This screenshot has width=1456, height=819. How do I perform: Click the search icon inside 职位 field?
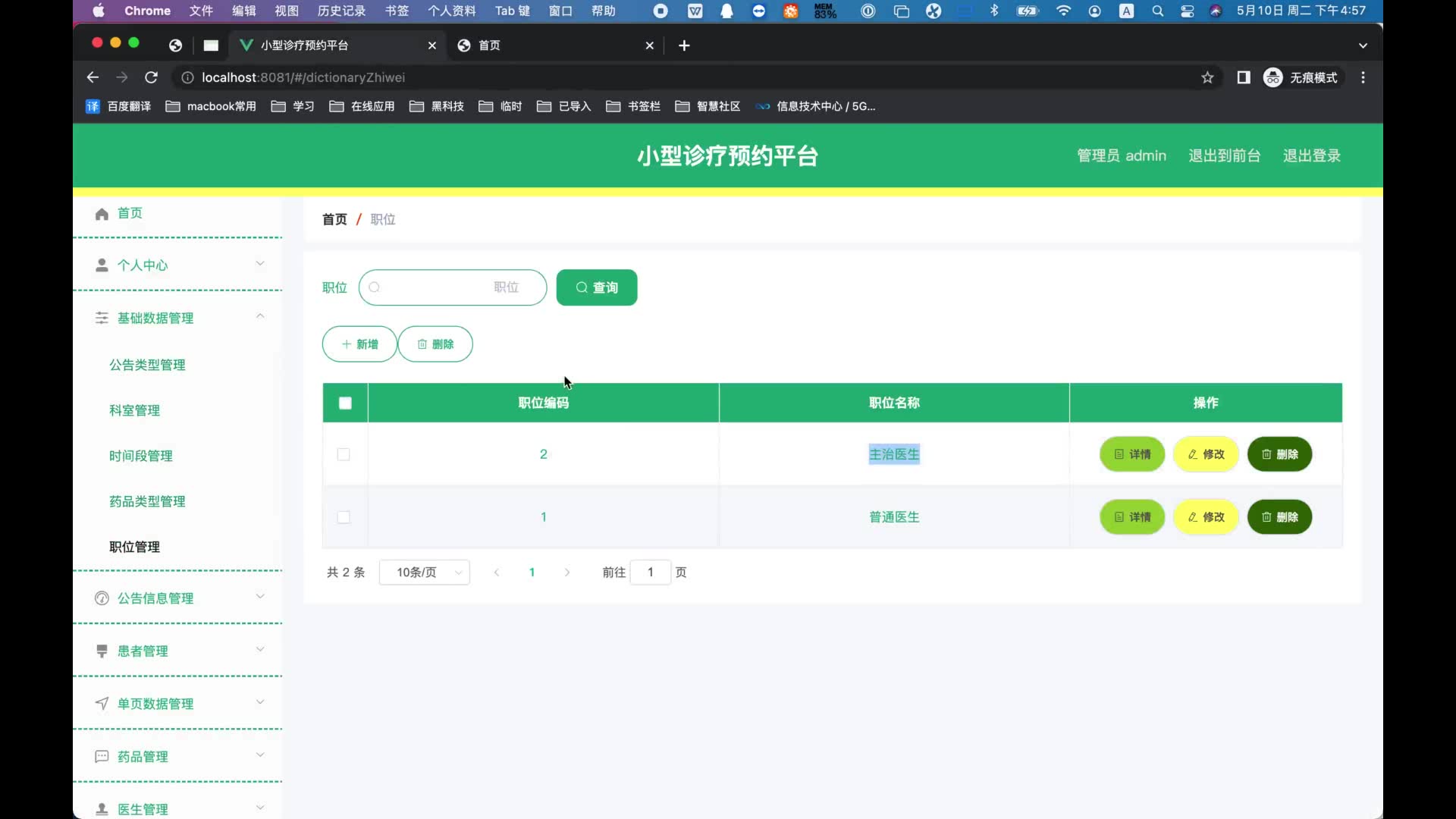pyautogui.click(x=374, y=287)
